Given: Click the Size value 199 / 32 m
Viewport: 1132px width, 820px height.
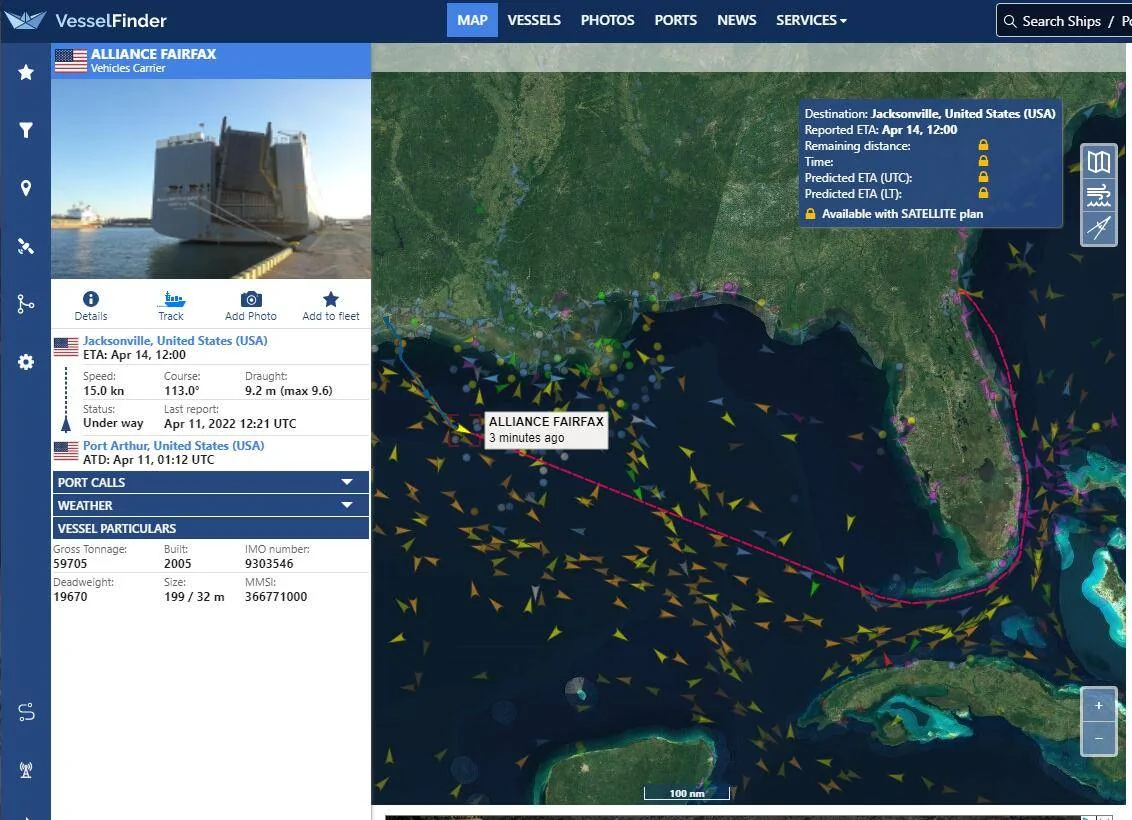Looking at the screenshot, I should [x=194, y=597].
